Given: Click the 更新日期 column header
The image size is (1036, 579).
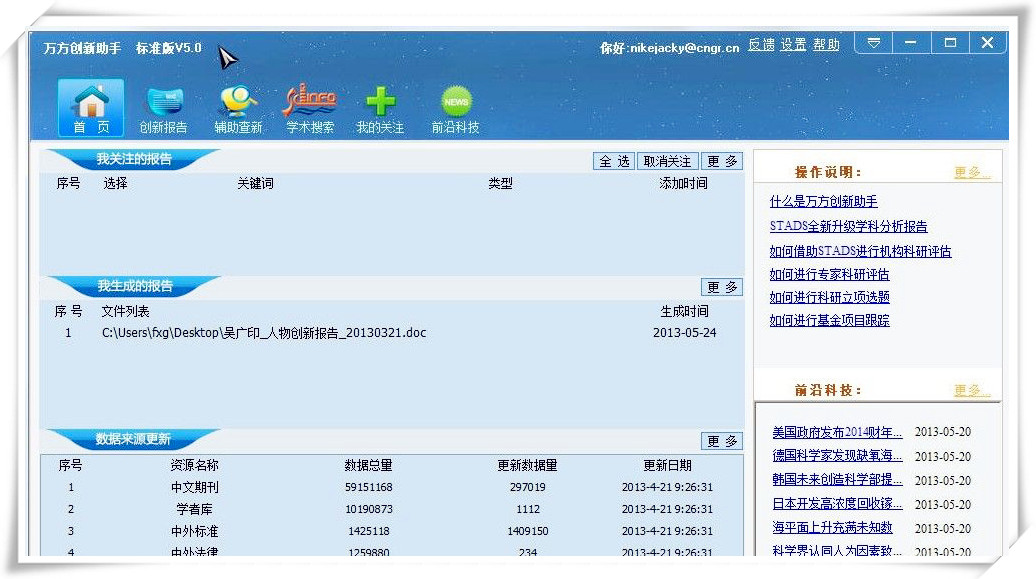Looking at the screenshot, I should (x=667, y=466).
